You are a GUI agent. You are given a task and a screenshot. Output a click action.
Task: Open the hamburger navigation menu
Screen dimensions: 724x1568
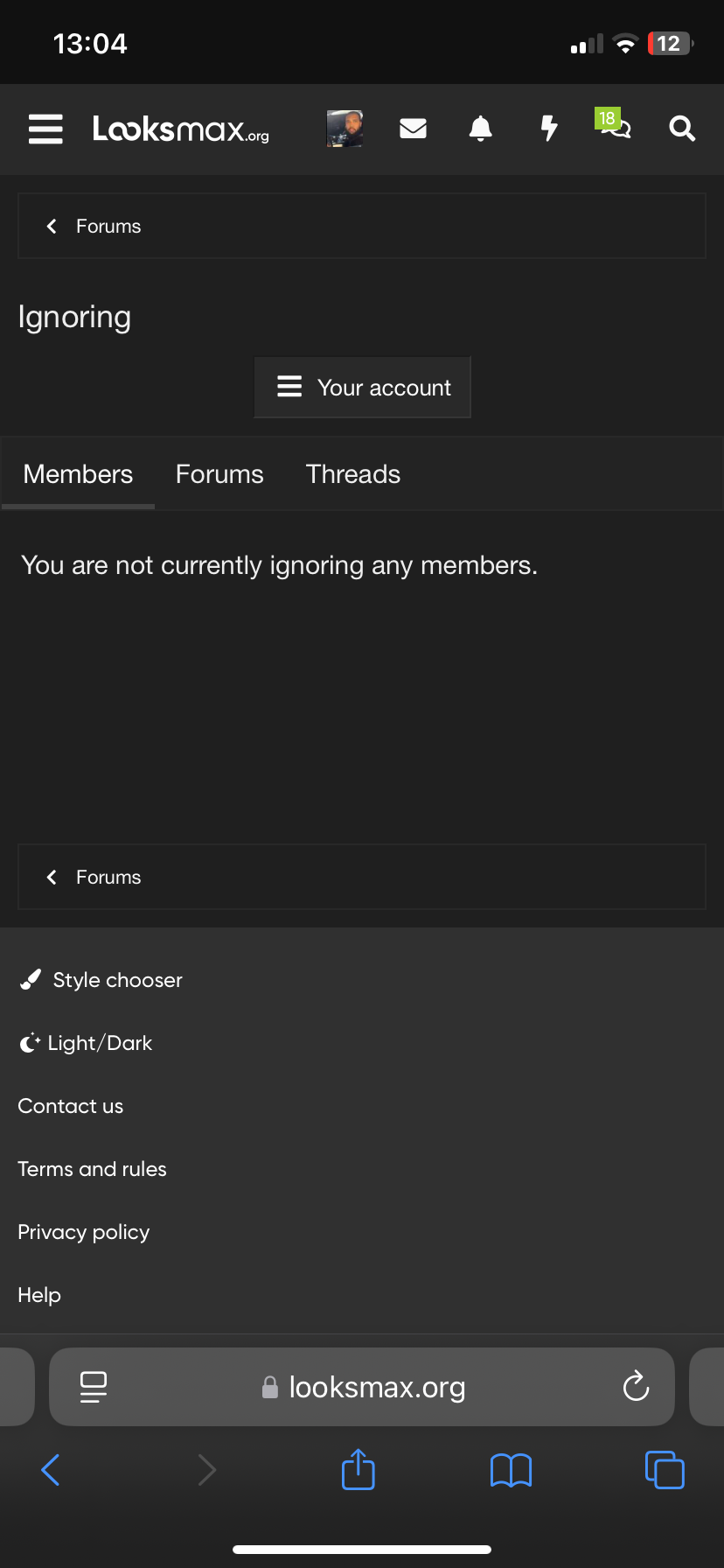45,129
